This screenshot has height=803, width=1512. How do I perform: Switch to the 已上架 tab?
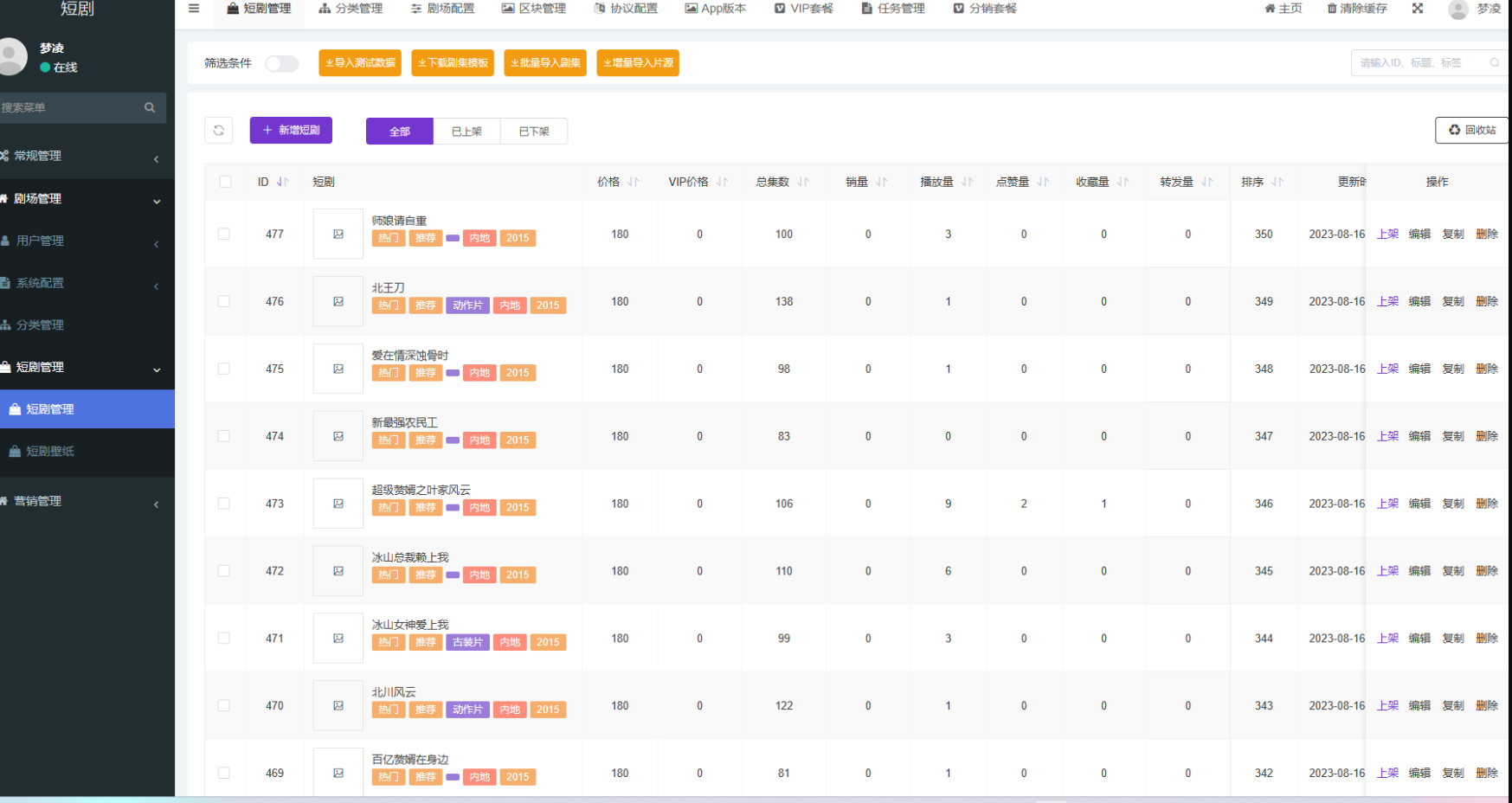click(x=466, y=132)
